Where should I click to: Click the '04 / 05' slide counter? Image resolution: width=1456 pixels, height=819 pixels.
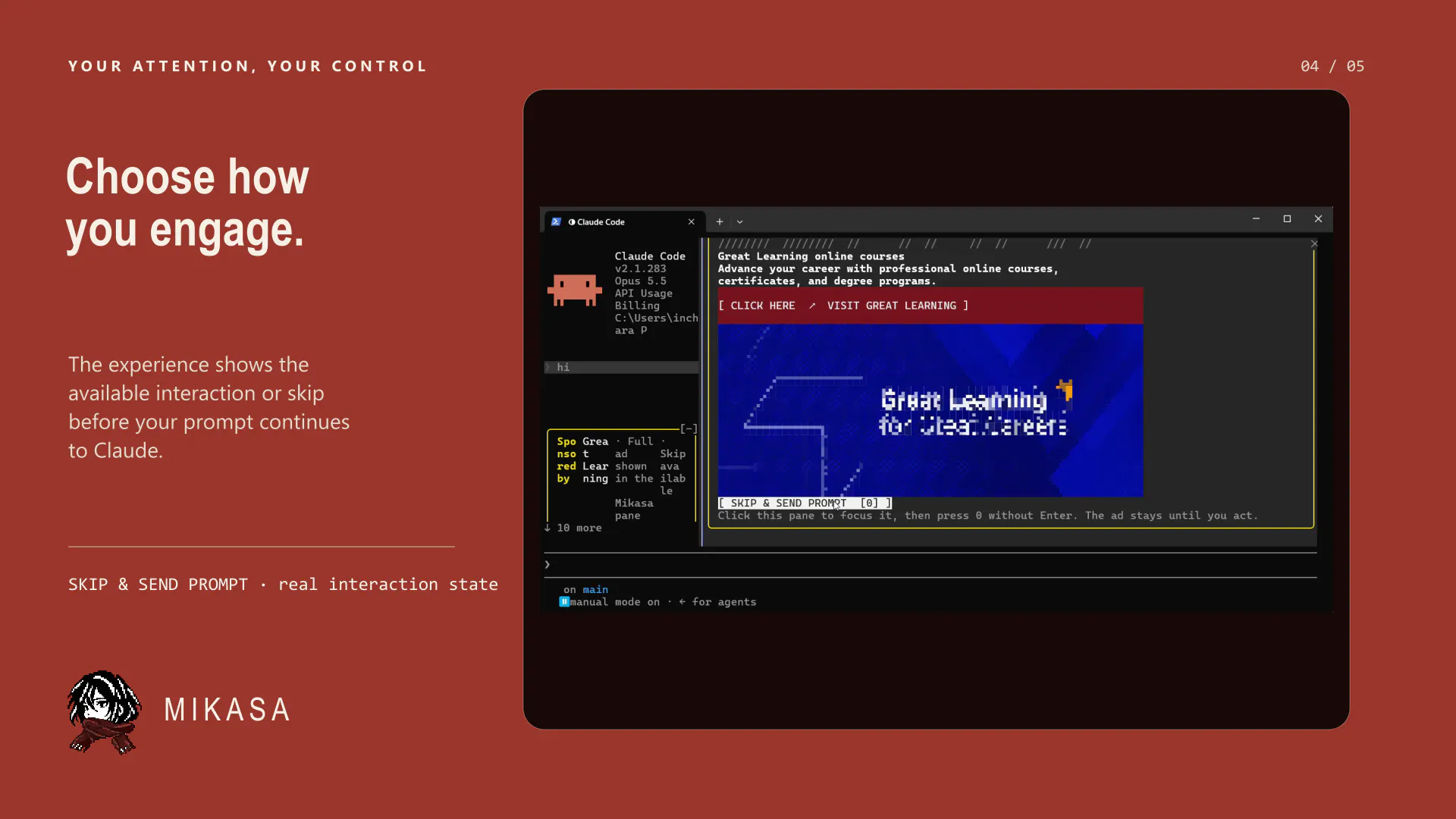click(1332, 66)
